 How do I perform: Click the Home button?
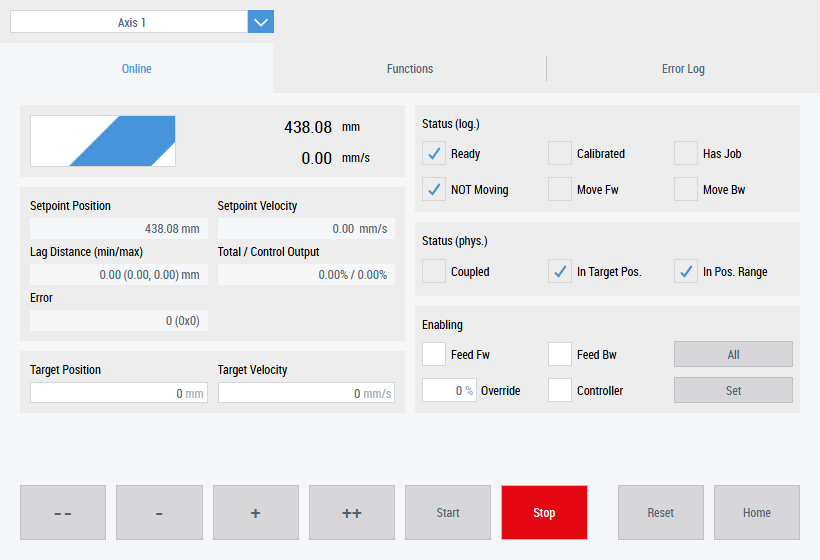coord(757,512)
